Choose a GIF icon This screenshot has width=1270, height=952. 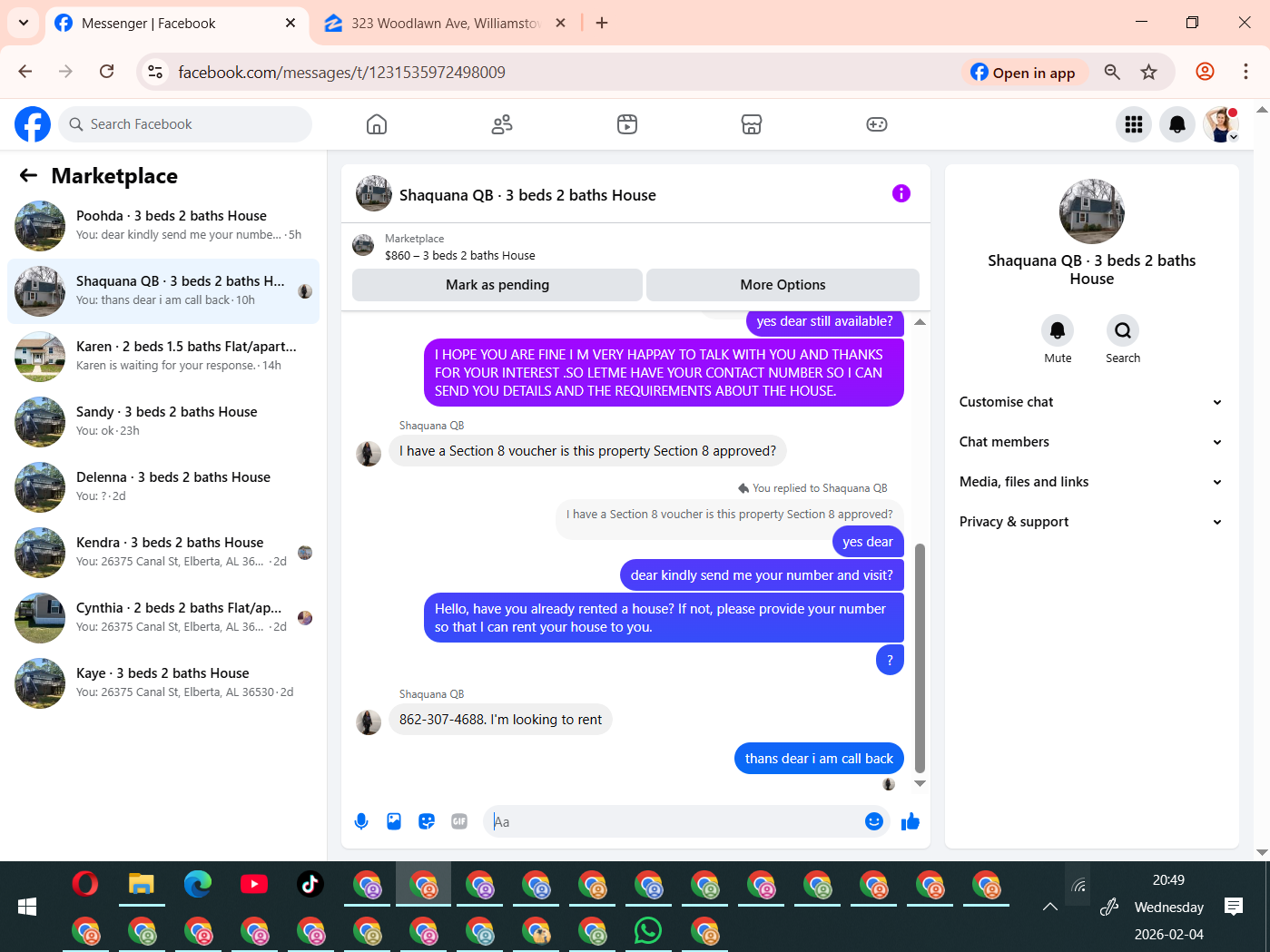point(459,821)
